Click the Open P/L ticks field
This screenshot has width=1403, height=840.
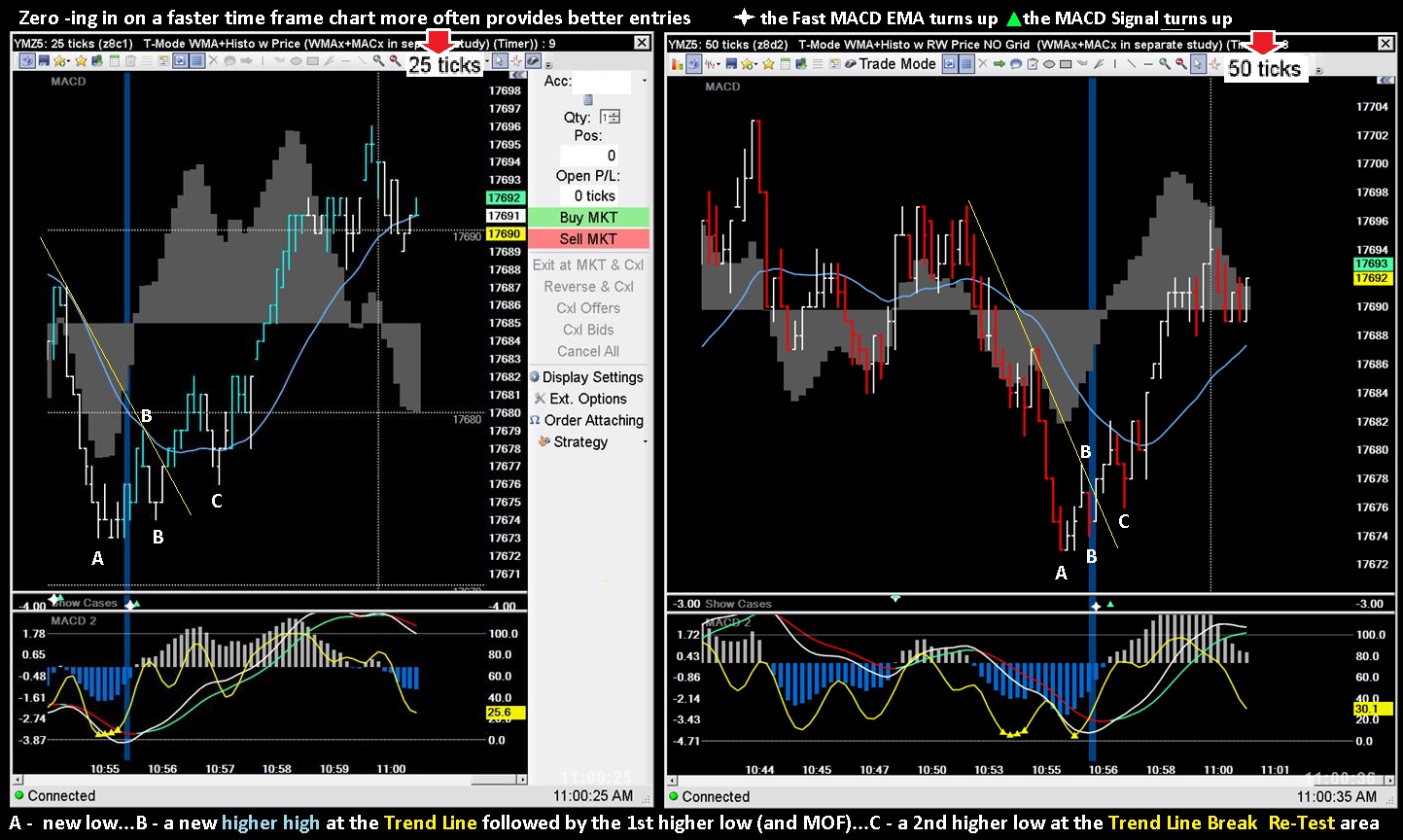[x=589, y=195]
